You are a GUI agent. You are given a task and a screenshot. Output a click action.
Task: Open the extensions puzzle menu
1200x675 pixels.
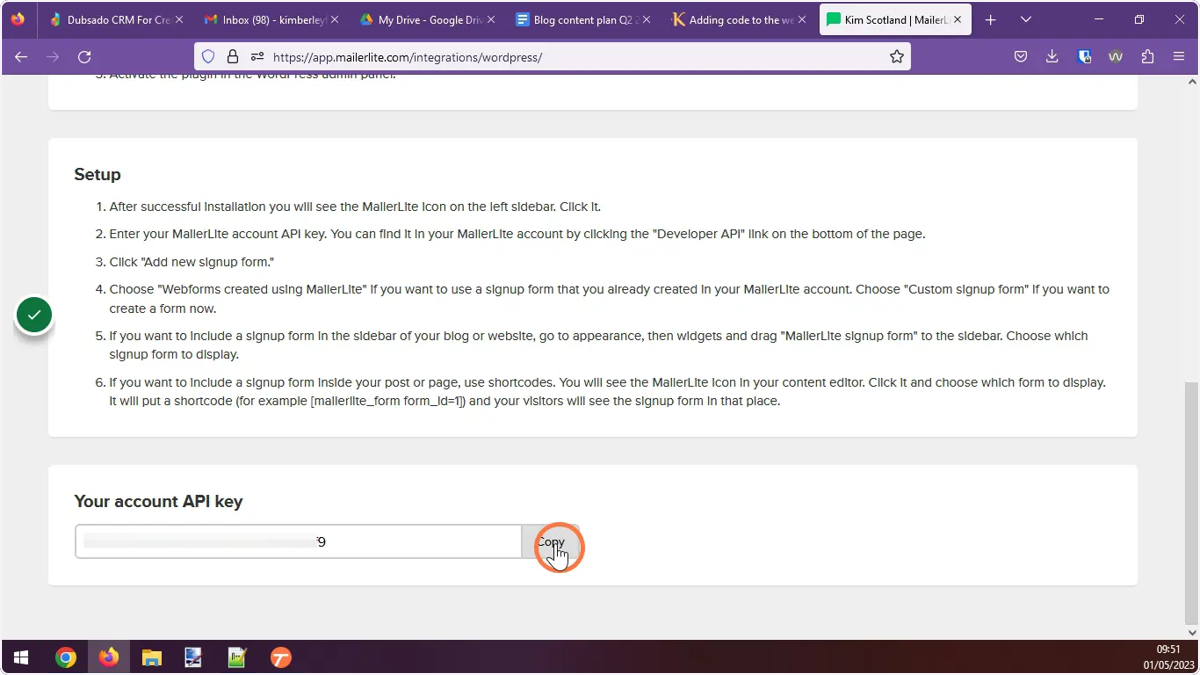(1147, 57)
